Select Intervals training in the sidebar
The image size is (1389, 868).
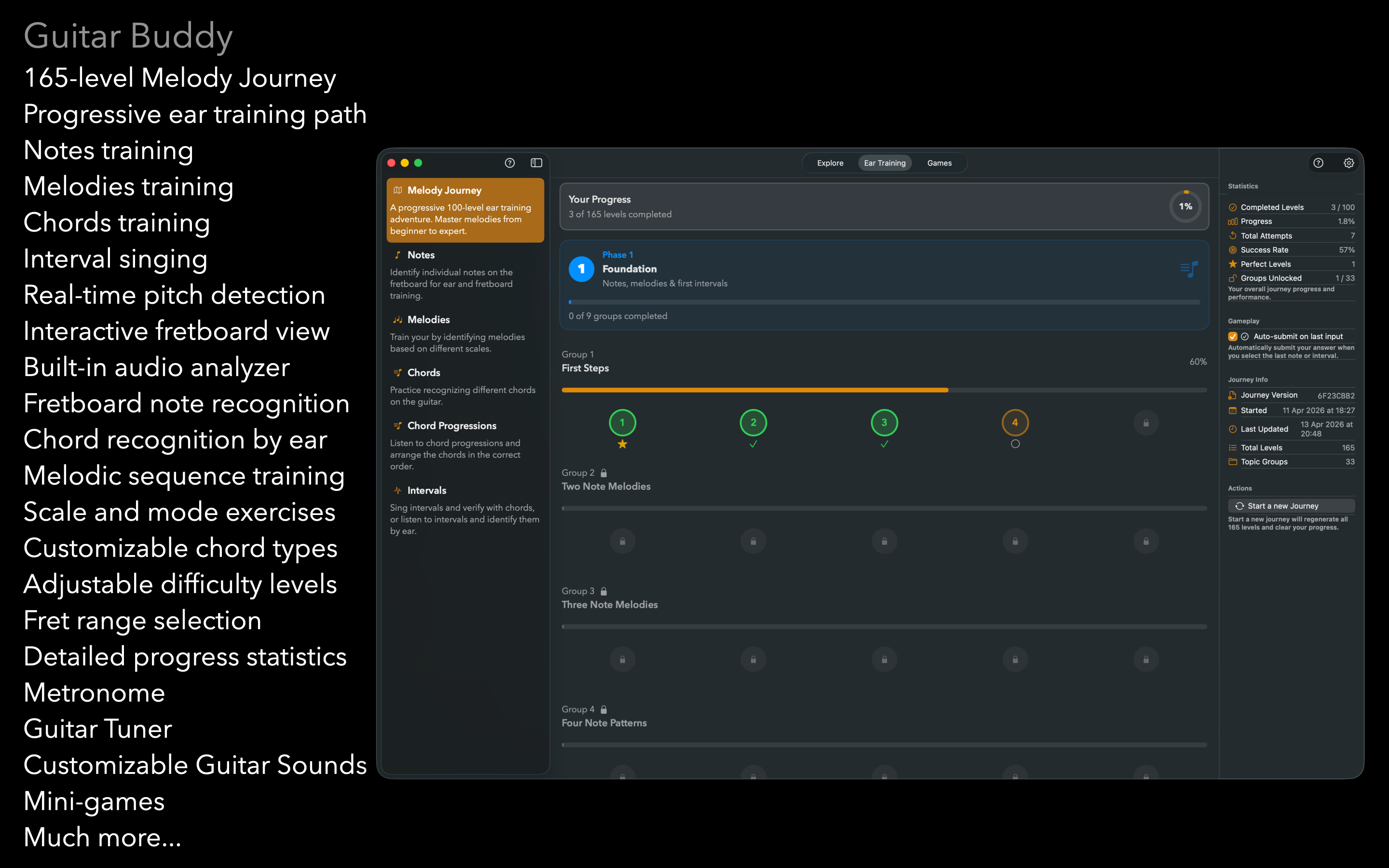pos(465,510)
